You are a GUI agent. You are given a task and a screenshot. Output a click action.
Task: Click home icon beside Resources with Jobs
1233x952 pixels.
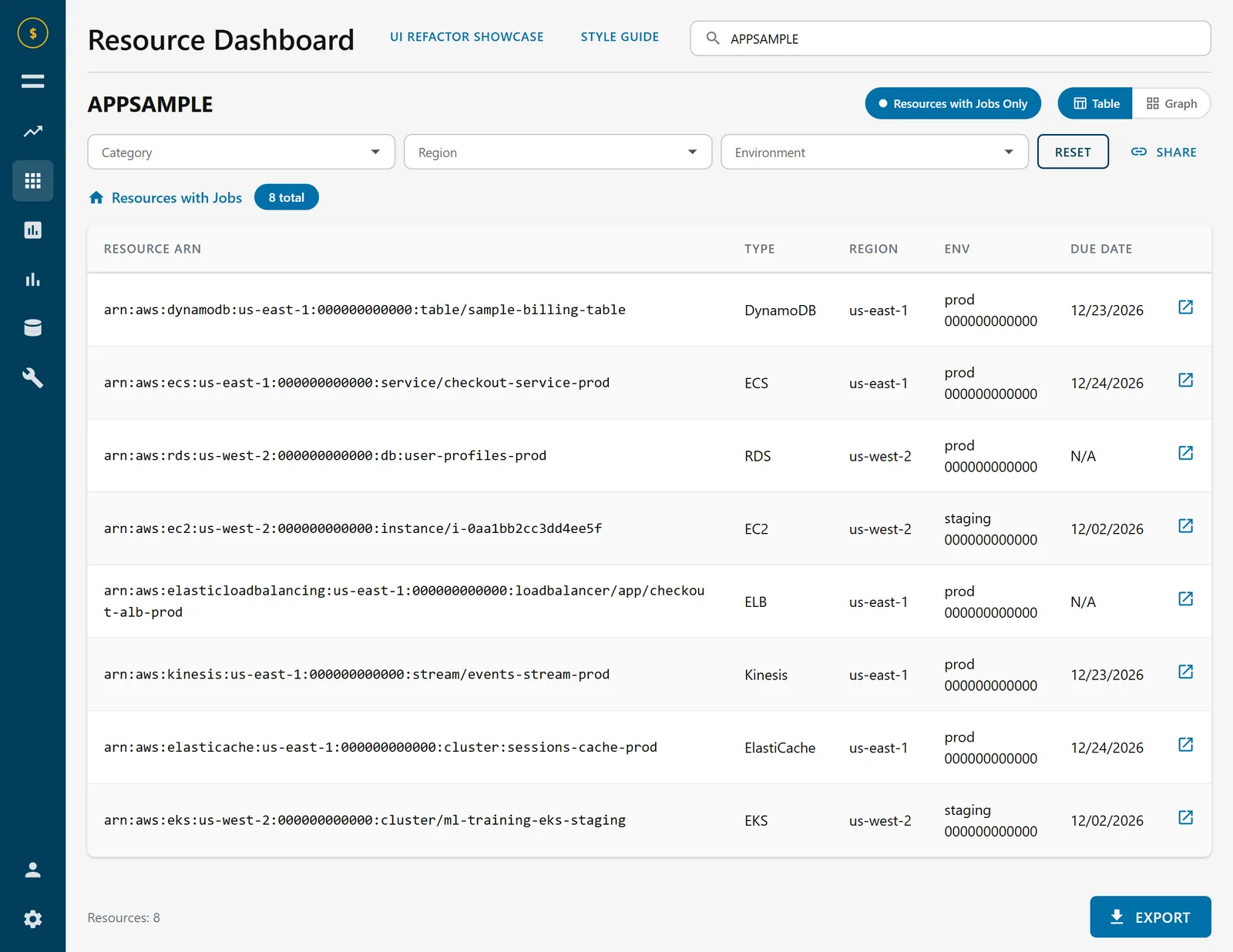(96, 198)
